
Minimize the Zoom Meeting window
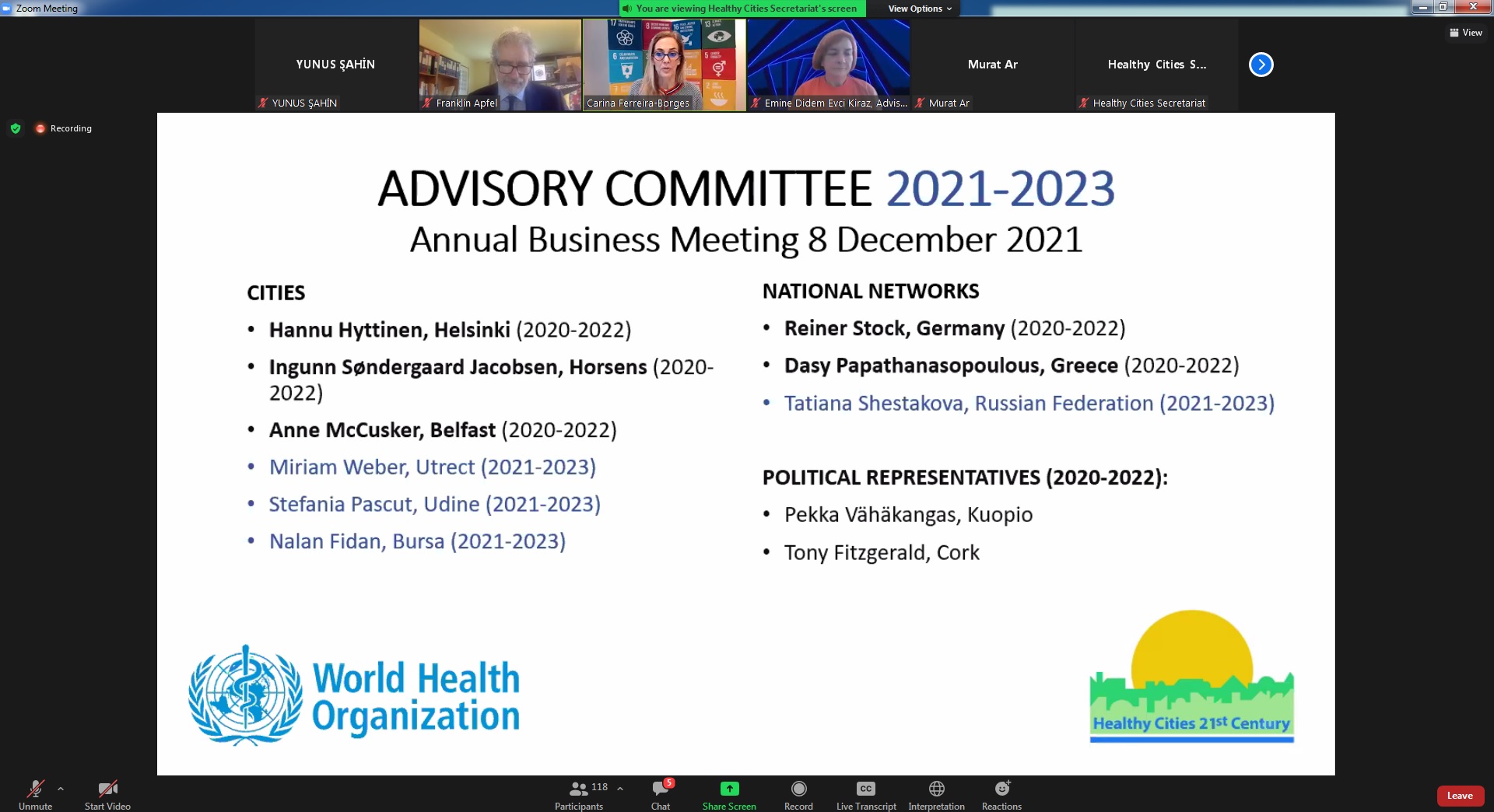[x=1422, y=7]
